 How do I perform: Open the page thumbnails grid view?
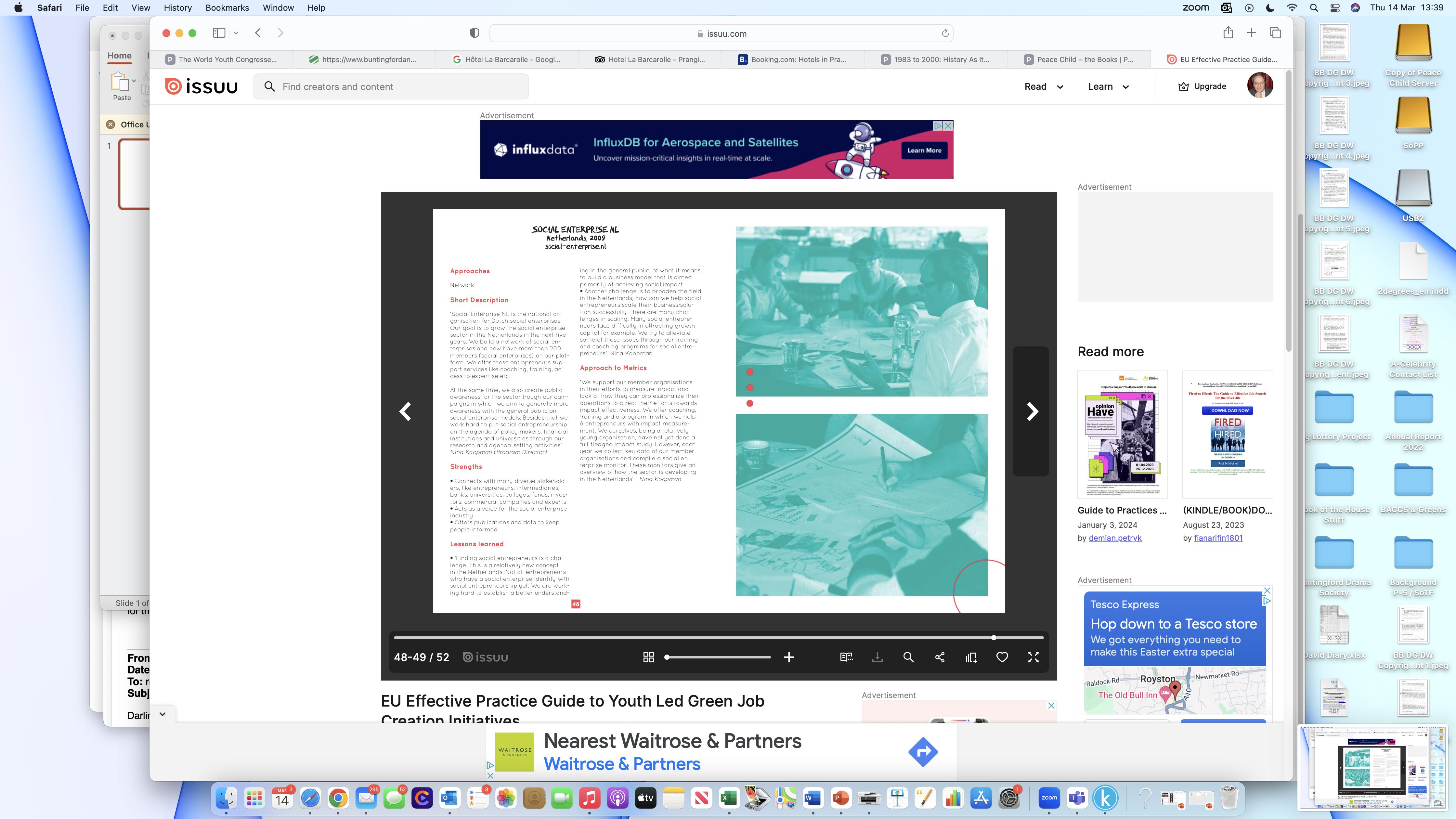click(648, 657)
